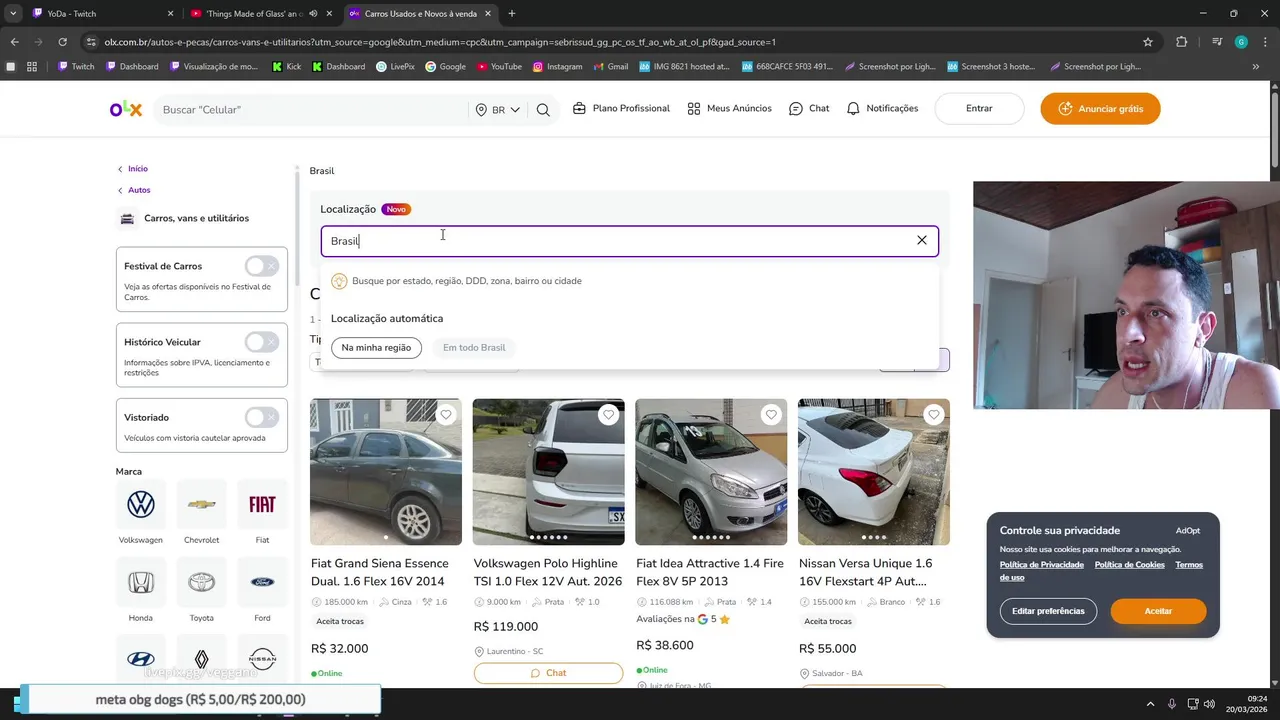Open Plano Profissional

[621, 108]
